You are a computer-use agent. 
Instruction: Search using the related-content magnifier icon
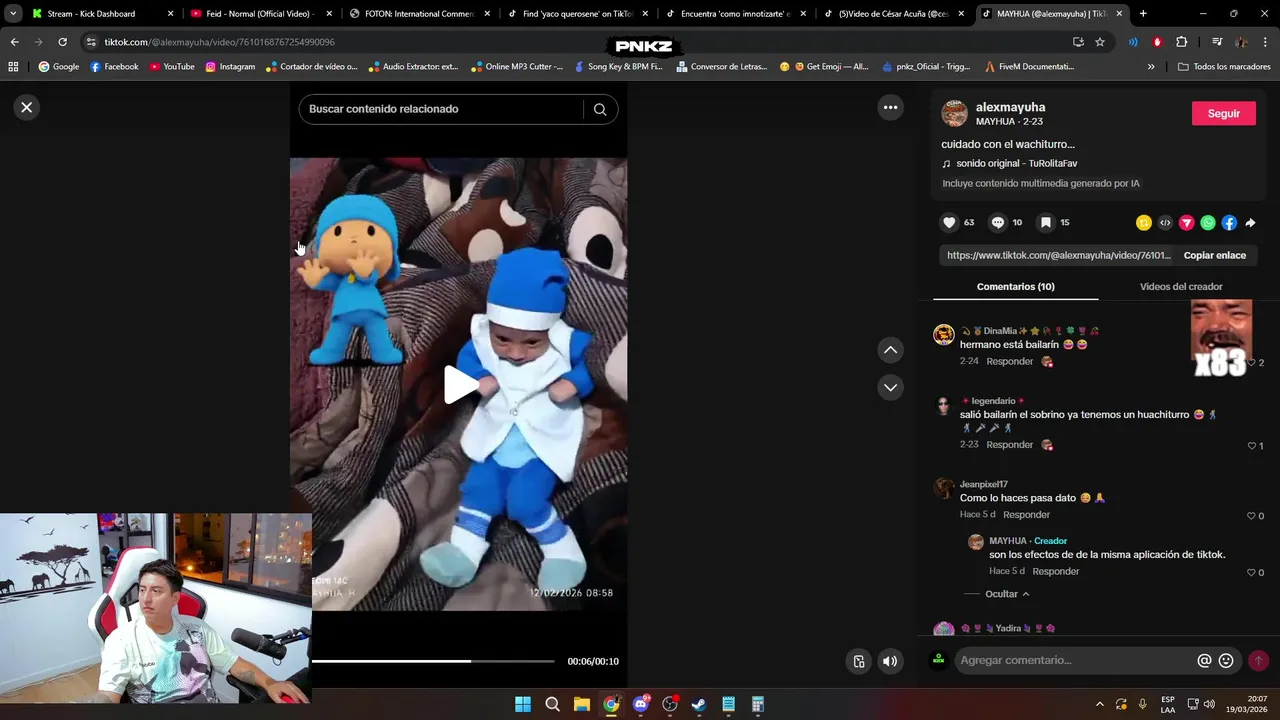[600, 109]
